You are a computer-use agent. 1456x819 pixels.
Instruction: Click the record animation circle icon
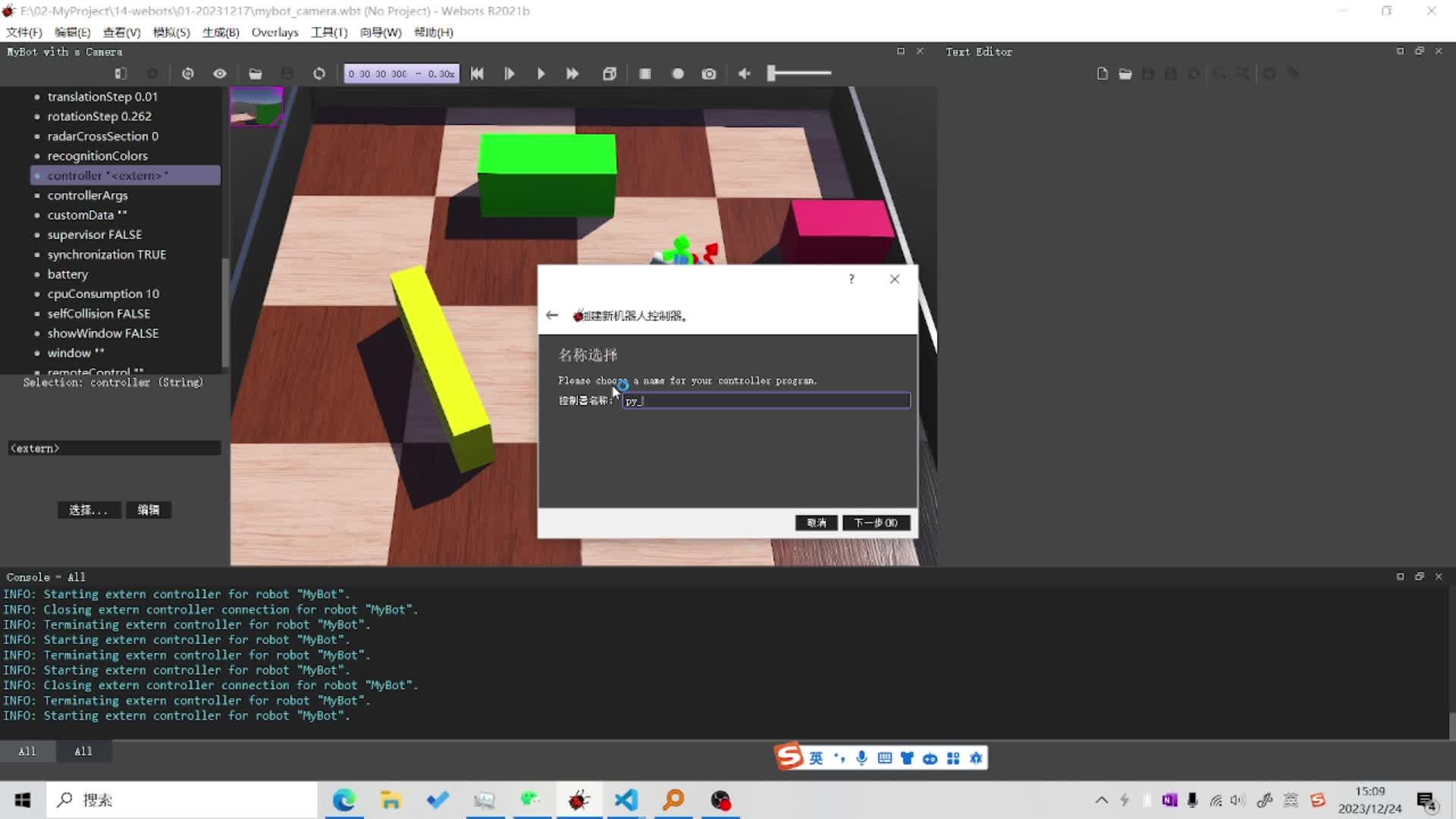click(x=678, y=74)
